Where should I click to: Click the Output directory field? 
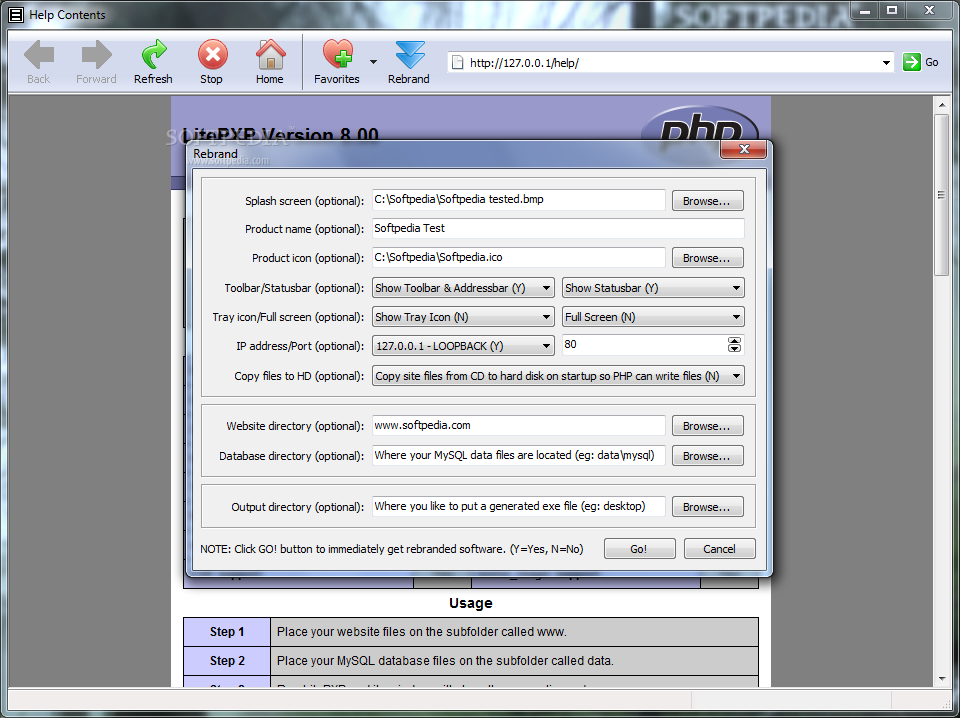pos(519,506)
